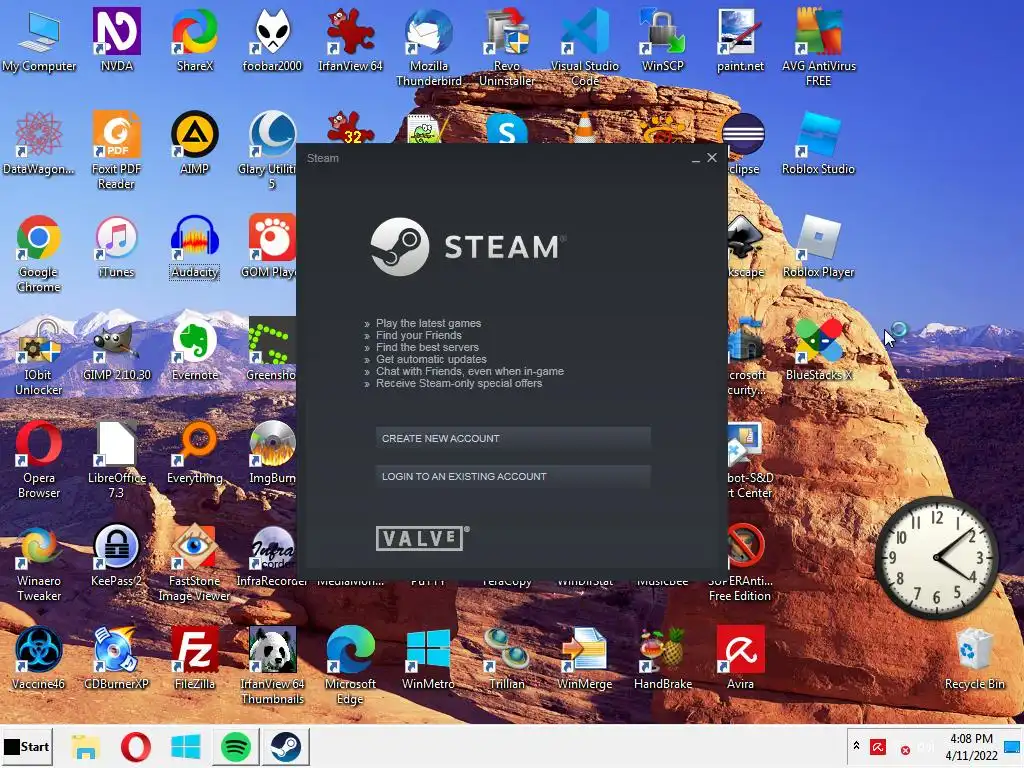Select the GIMP 2.10.30 icon

click(x=117, y=351)
